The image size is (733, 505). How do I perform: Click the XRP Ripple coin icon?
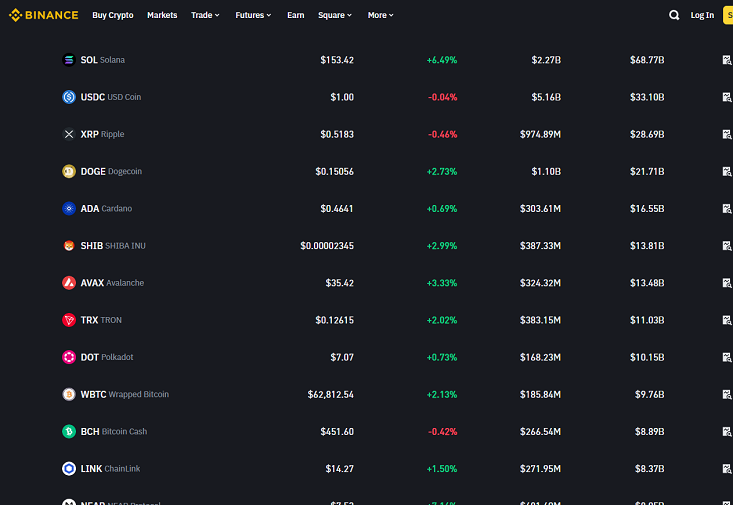click(69, 134)
